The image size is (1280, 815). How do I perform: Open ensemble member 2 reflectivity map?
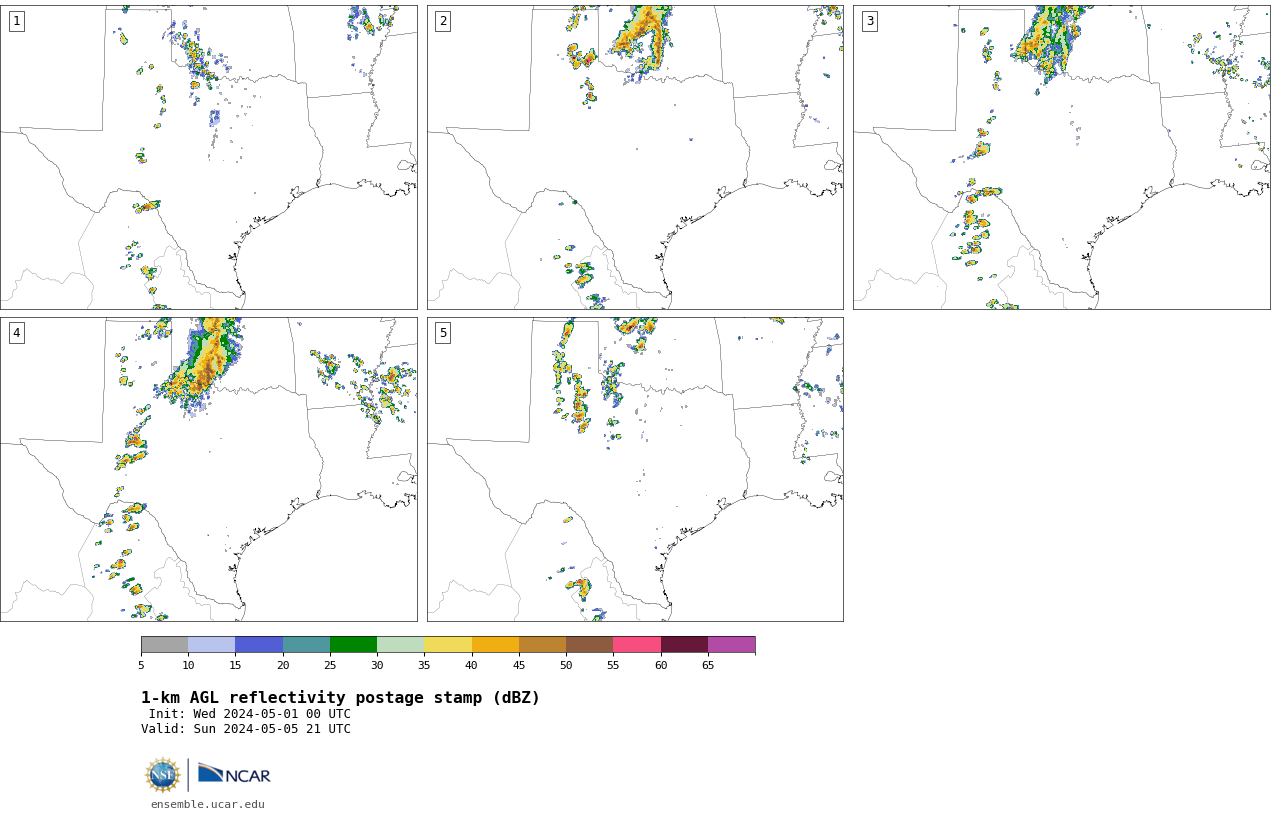coord(635,157)
